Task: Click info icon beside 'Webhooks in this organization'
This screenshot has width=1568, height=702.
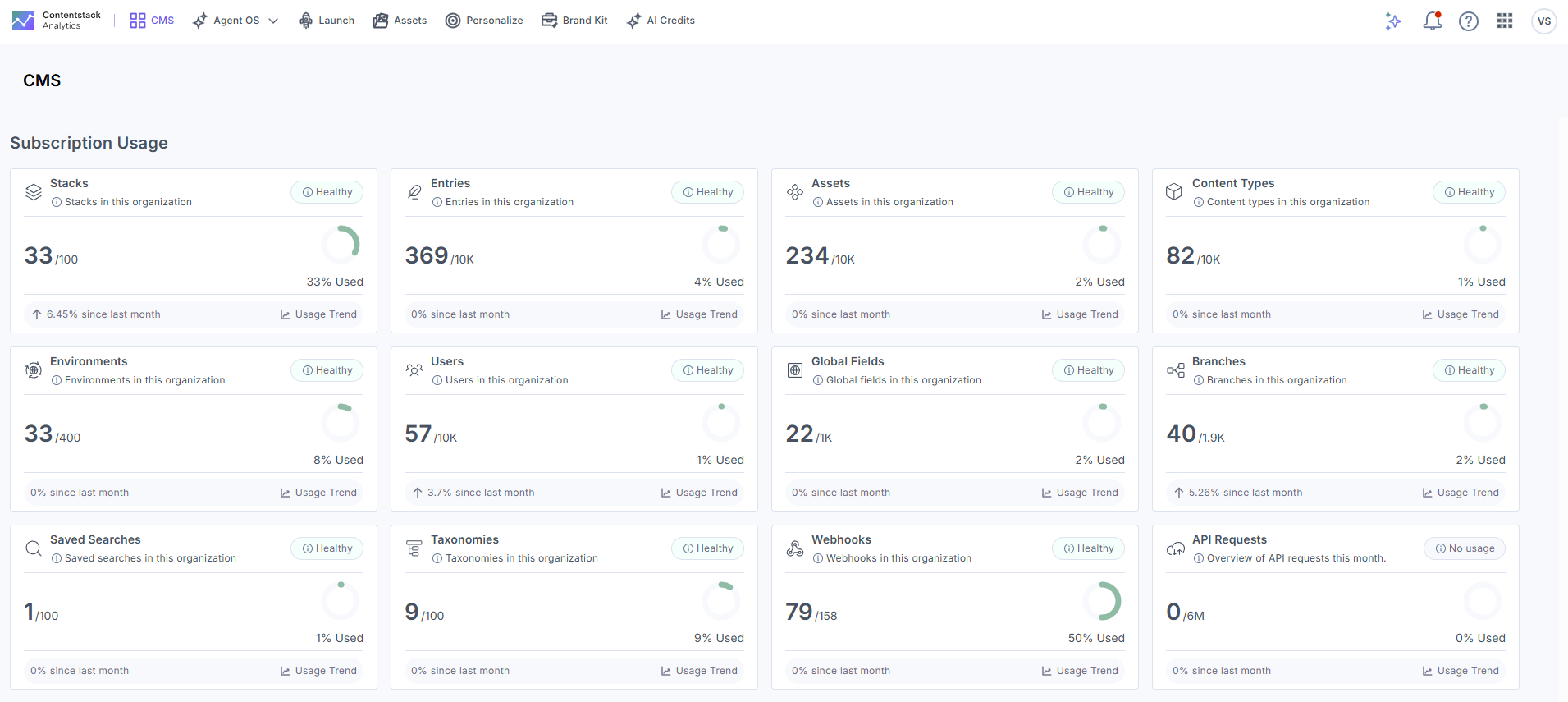Action: (818, 558)
